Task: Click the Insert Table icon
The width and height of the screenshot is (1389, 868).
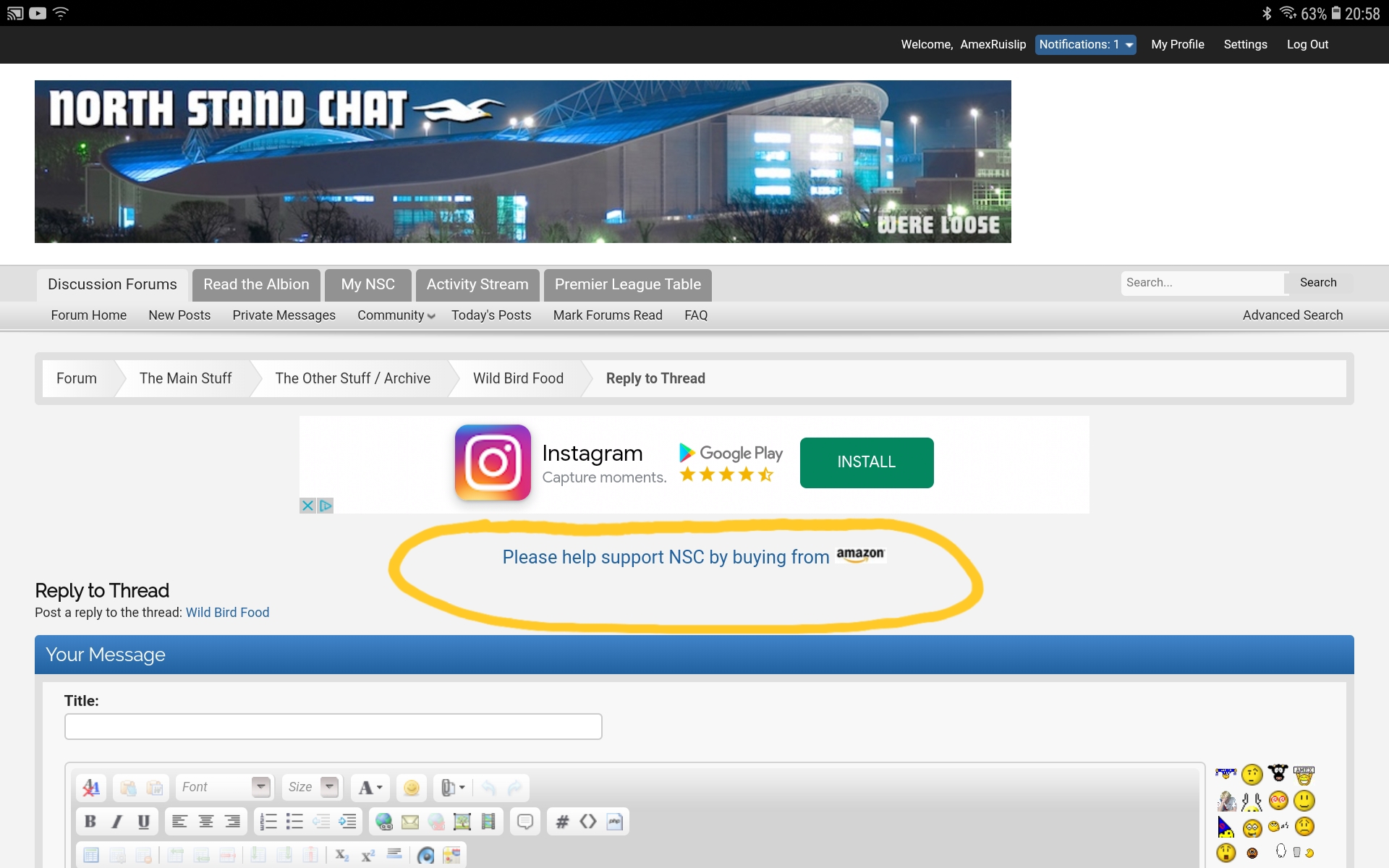Action: tap(91, 856)
